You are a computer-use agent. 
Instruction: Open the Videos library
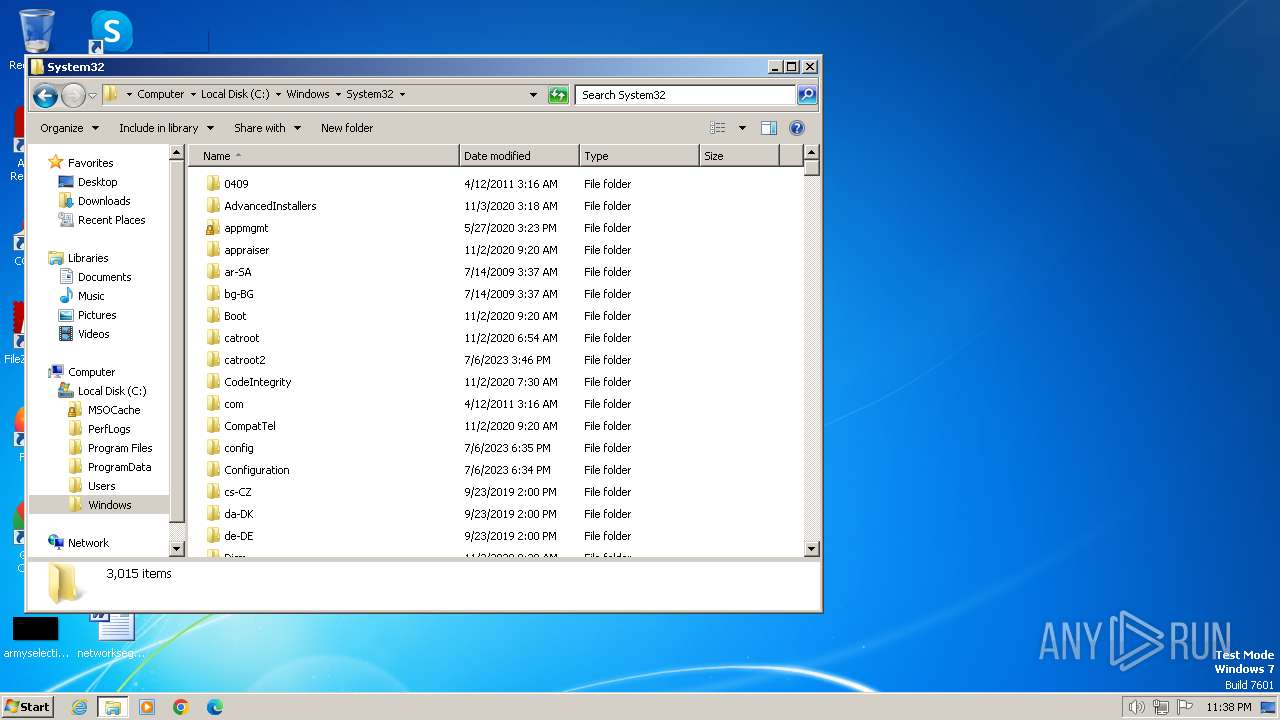(x=94, y=334)
